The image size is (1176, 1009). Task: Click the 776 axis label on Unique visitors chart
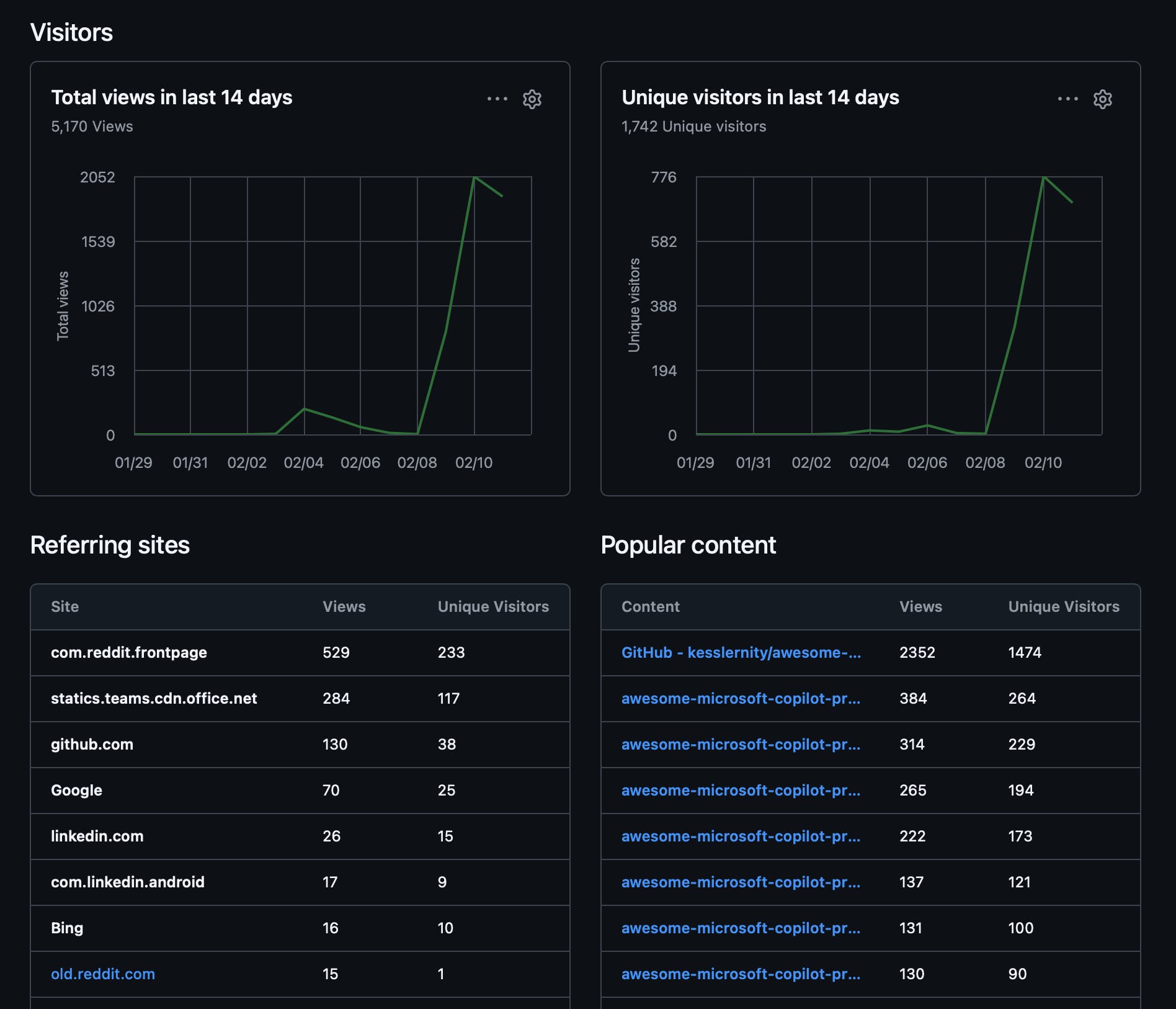click(x=664, y=177)
